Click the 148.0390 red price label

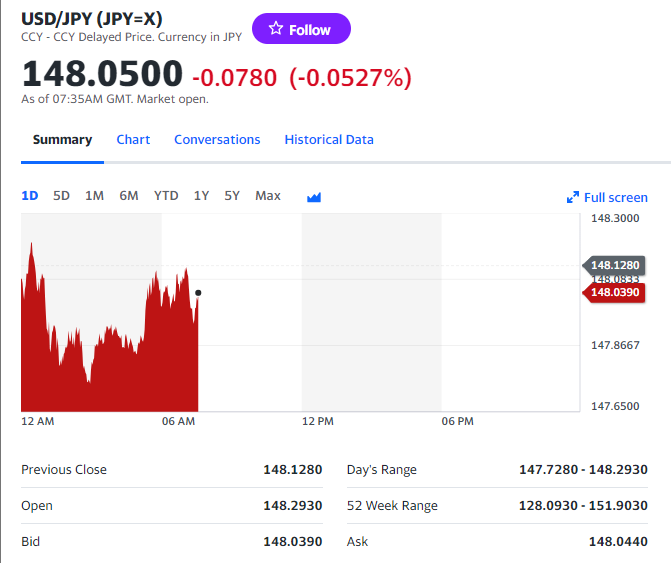[614, 292]
